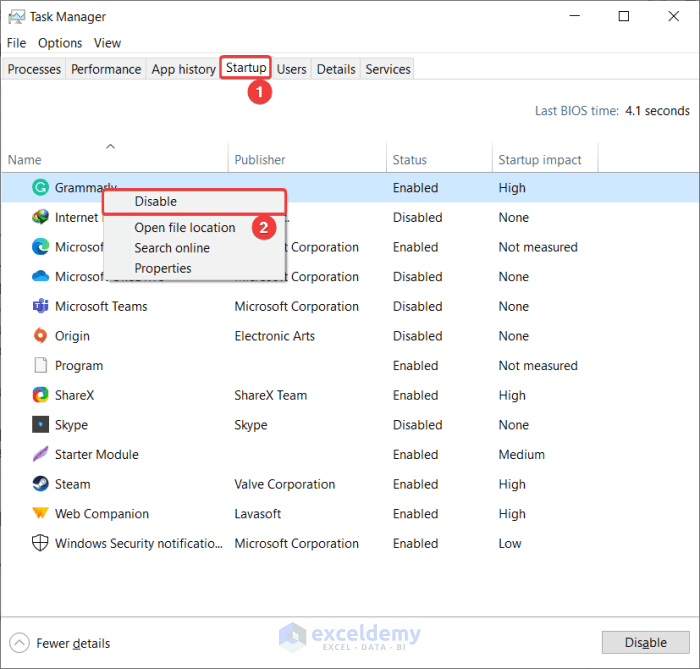
Task: Click Grammarly's Enabled status cell
Action: [415, 187]
